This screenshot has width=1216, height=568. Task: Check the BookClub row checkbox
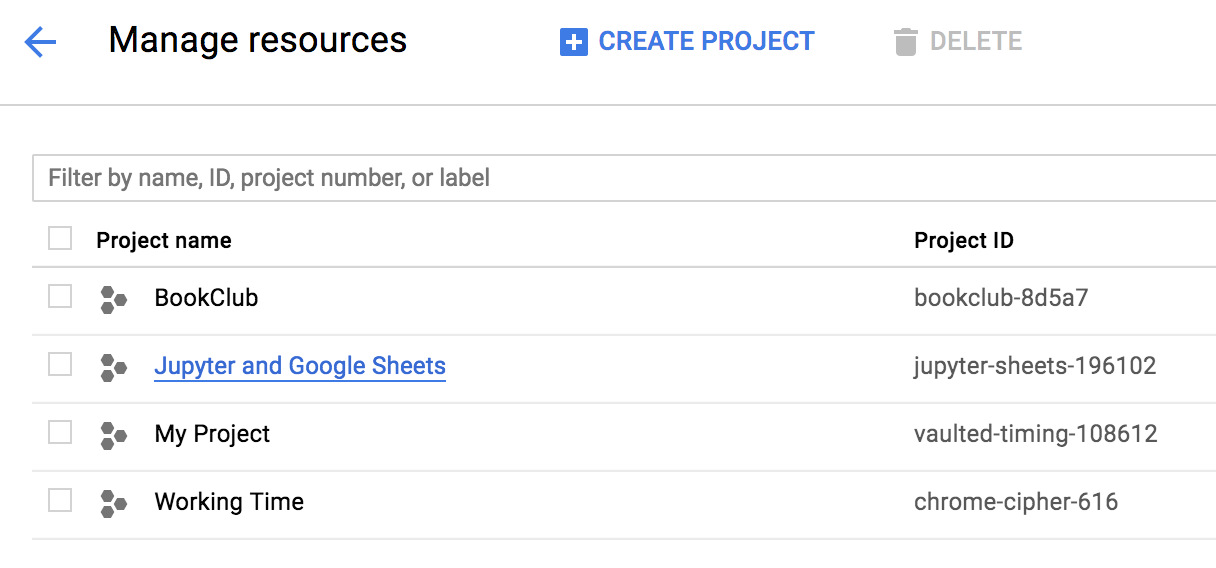tap(60, 296)
